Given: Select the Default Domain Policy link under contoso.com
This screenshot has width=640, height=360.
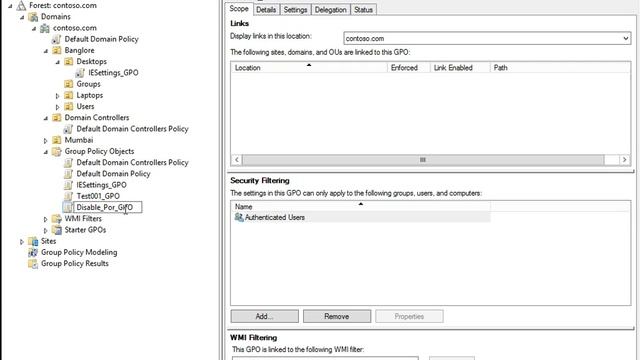Looking at the screenshot, I should point(101,39).
